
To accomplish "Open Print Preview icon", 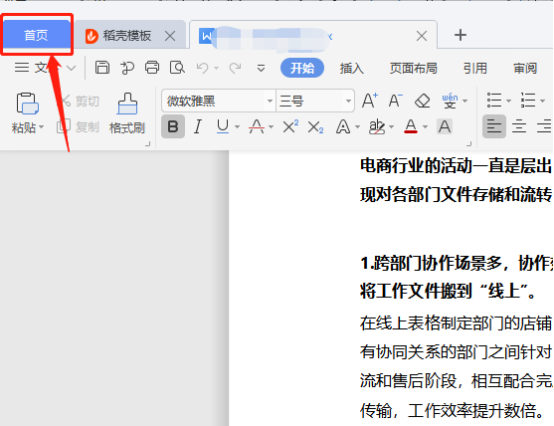I will pyautogui.click(x=177, y=67).
